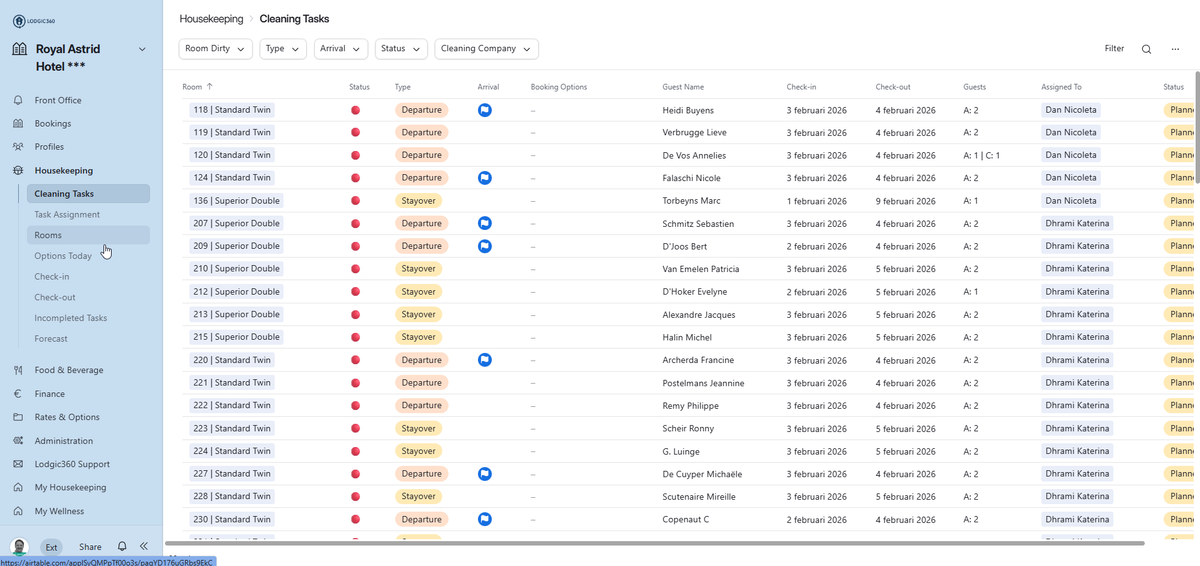Click the Ext button

coord(51,547)
